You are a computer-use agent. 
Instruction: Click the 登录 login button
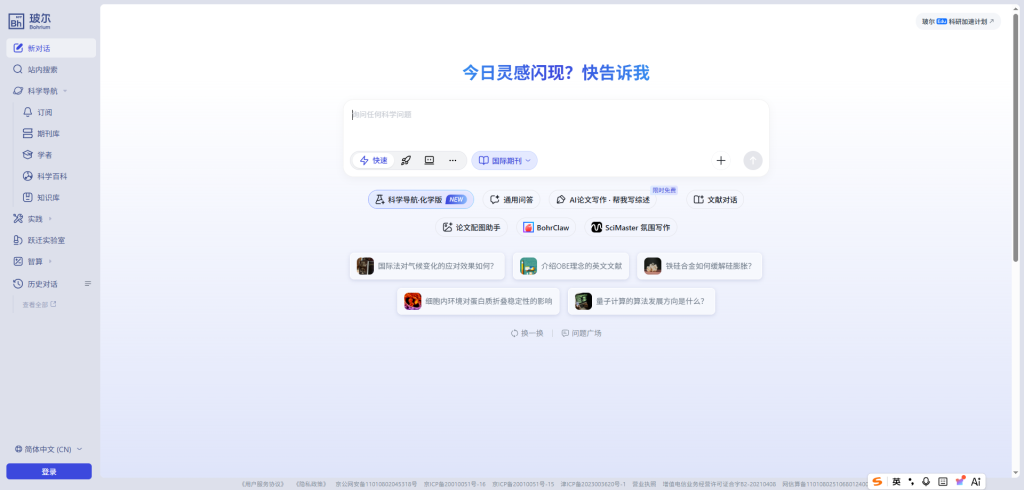click(x=49, y=472)
